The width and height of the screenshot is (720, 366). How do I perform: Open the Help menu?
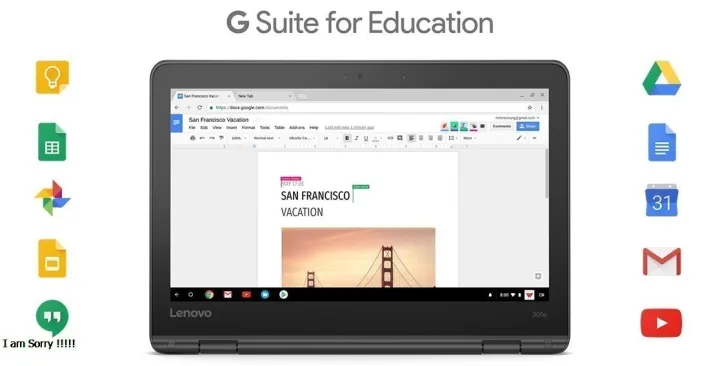(x=314, y=128)
